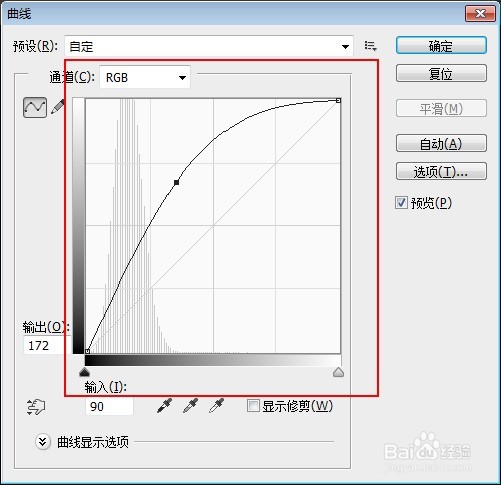Image resolution: width=501 pixels, height=485 pixels.
Task: Select the black point input slider
Action: [x=85, y=372]
